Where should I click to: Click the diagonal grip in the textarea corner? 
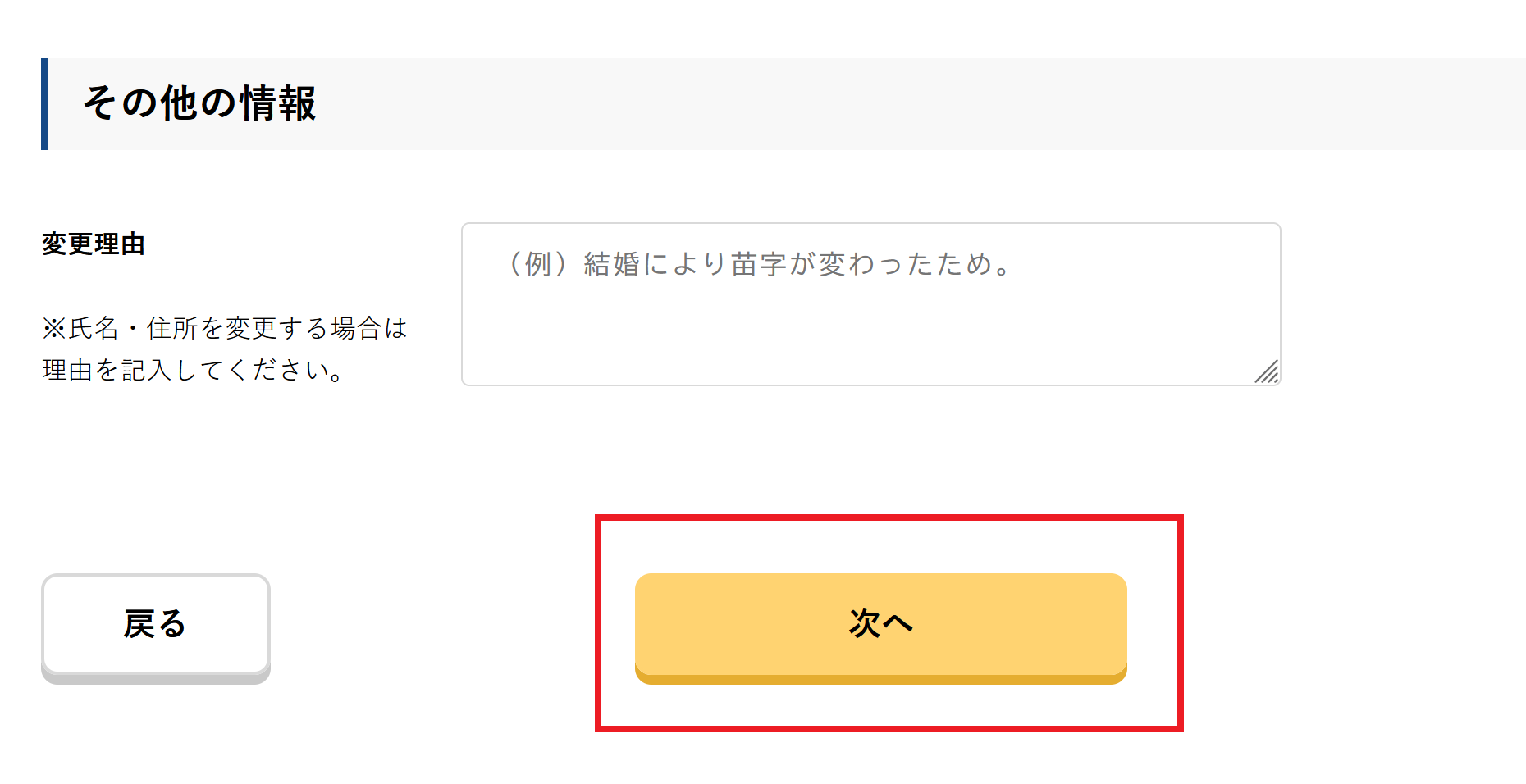click(x=1267, y=372)
